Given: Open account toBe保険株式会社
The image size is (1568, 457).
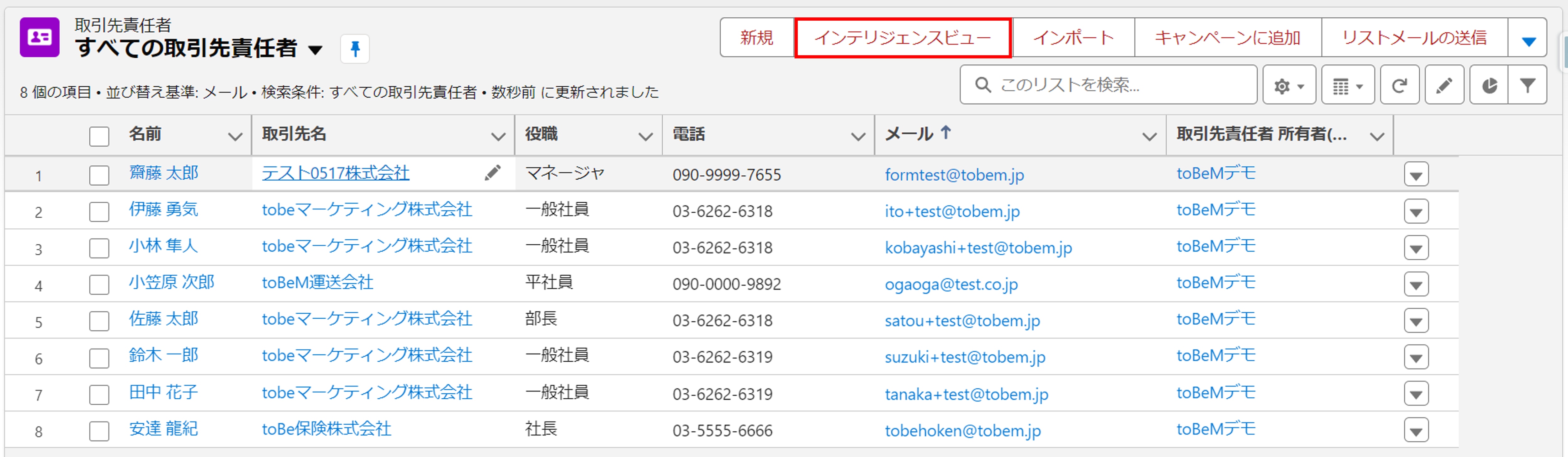Looking at the screenshot, I should coord(326,429).
